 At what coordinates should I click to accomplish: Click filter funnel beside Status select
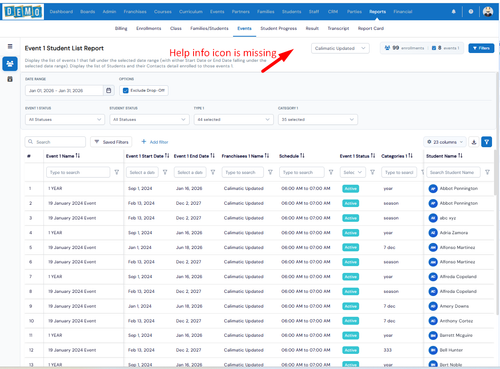coord(372,172)
